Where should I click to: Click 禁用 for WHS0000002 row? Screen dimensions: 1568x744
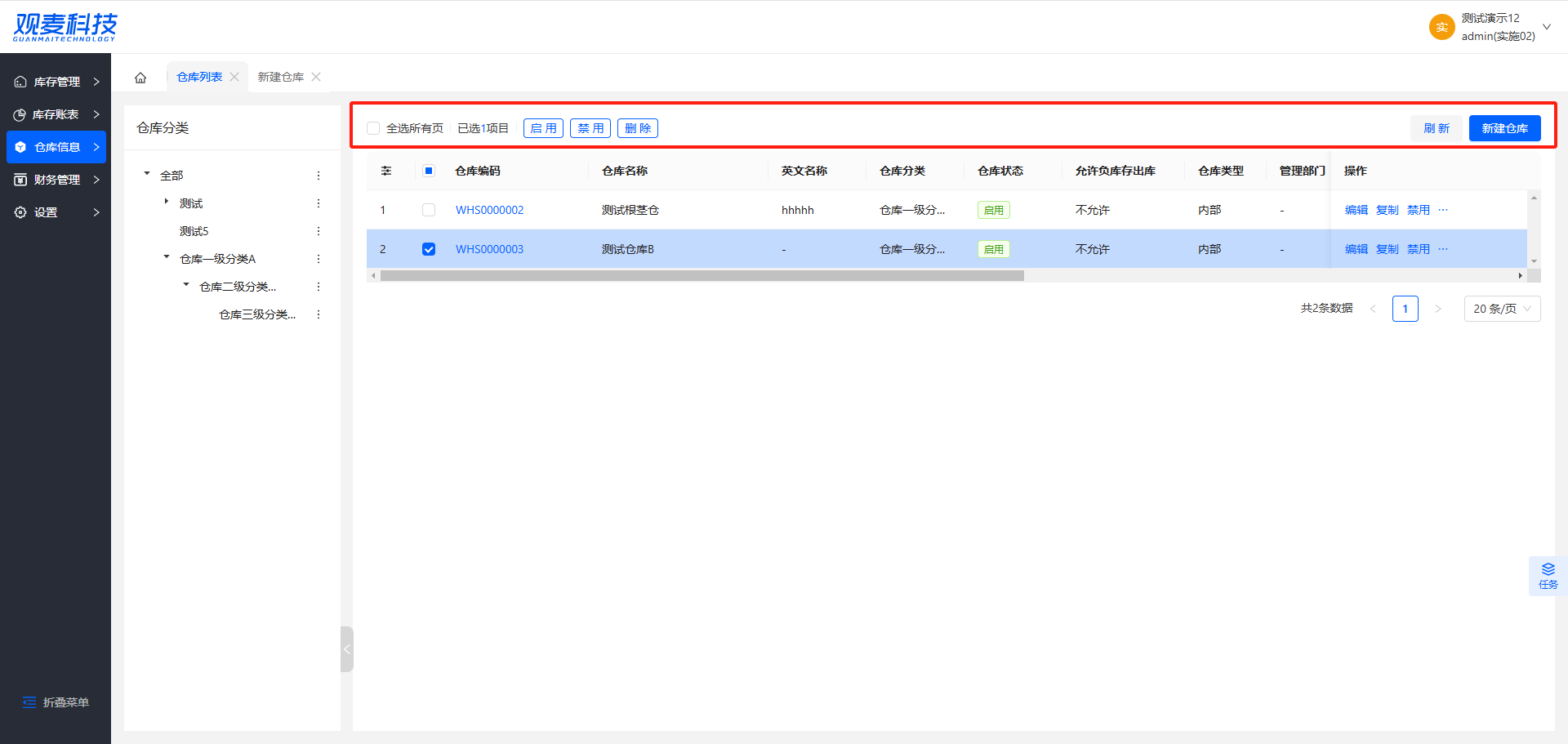click(1419, 210)
